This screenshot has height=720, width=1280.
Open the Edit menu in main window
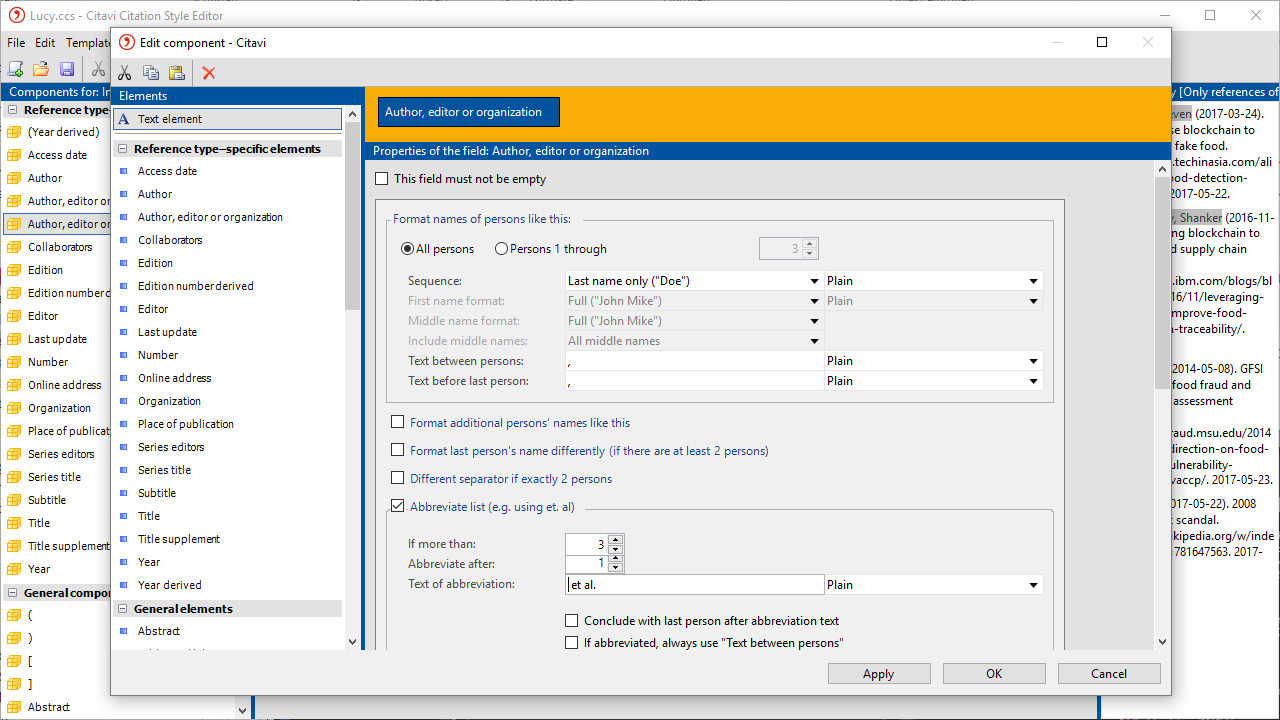click(45, 43)
